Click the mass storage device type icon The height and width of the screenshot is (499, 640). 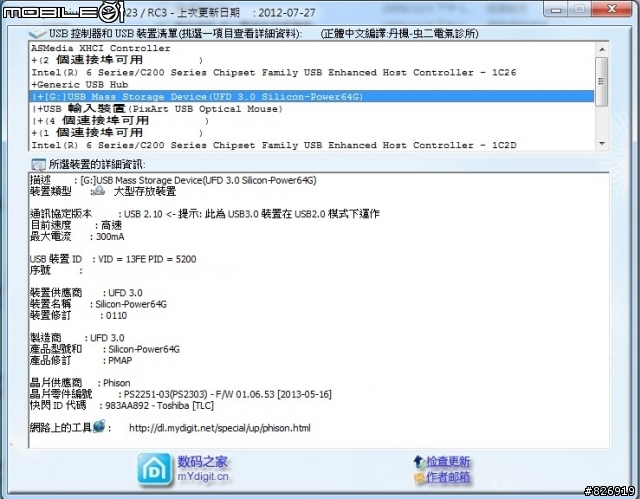click(x=98, y=191)
